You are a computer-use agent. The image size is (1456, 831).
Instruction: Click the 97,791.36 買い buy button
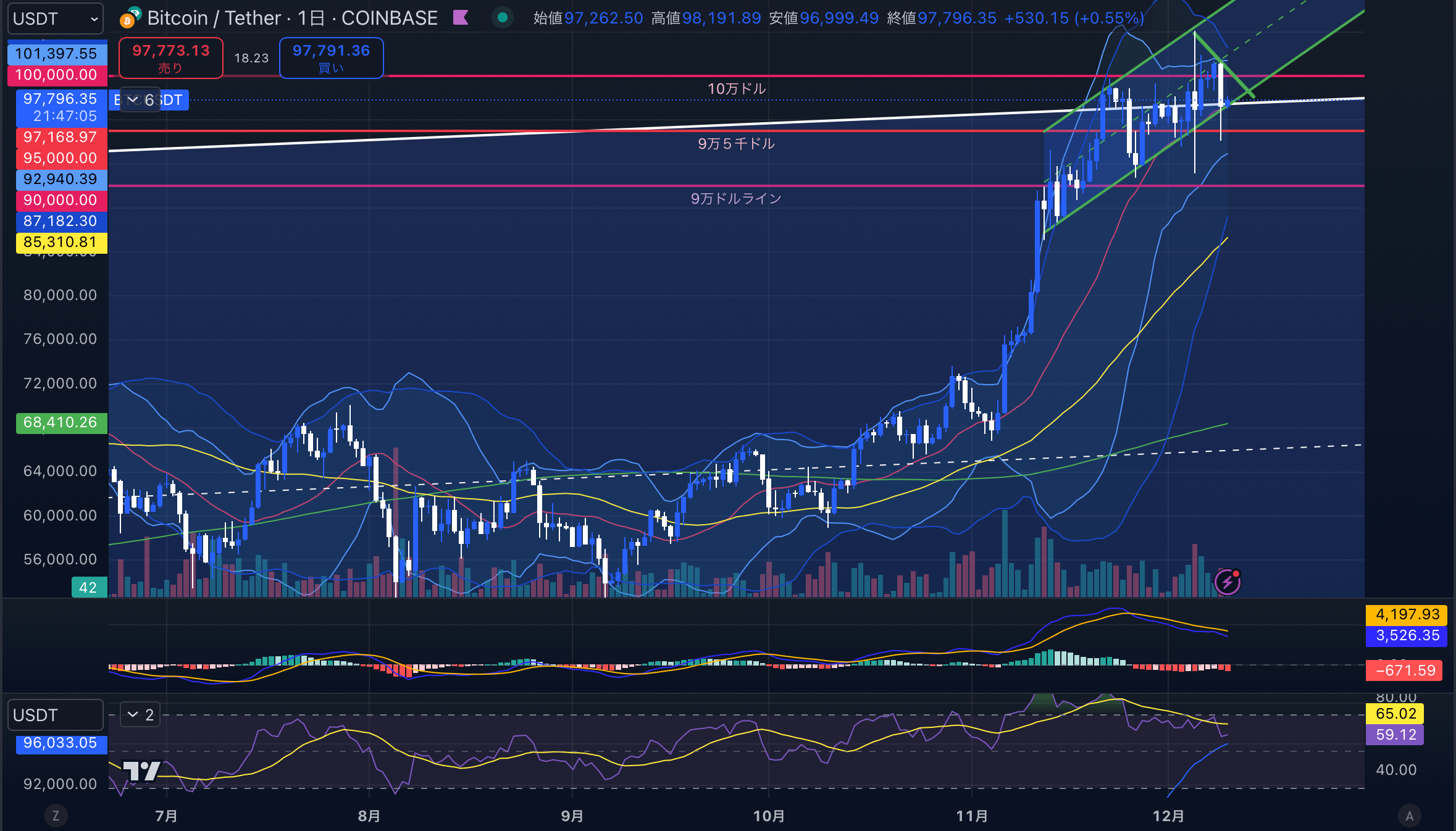(x=332, y=58)
